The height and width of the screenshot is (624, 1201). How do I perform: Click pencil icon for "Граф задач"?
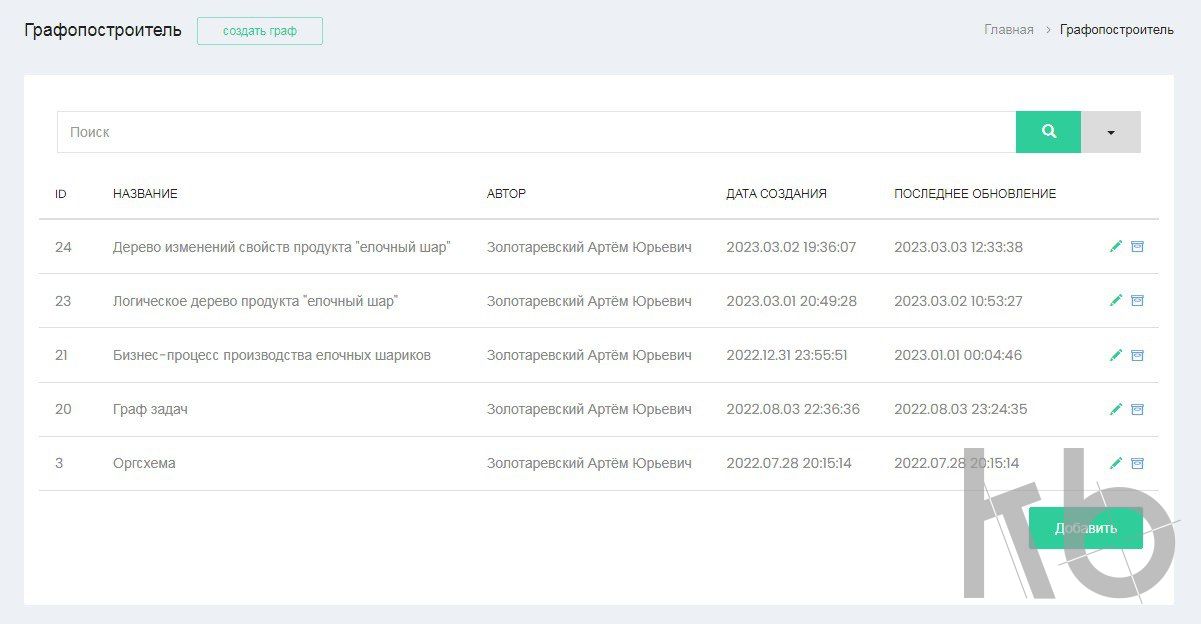pyautogui.click(x=1116, y=409)
